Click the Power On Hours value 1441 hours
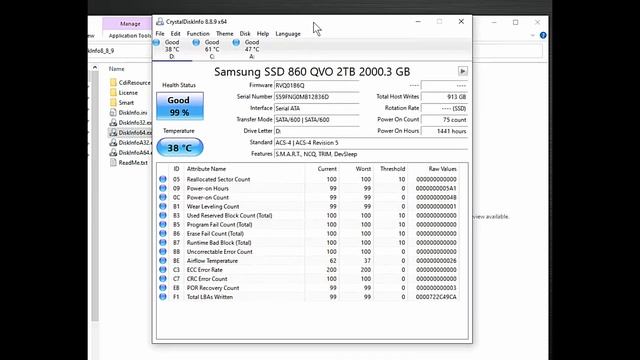 [444, 131]
